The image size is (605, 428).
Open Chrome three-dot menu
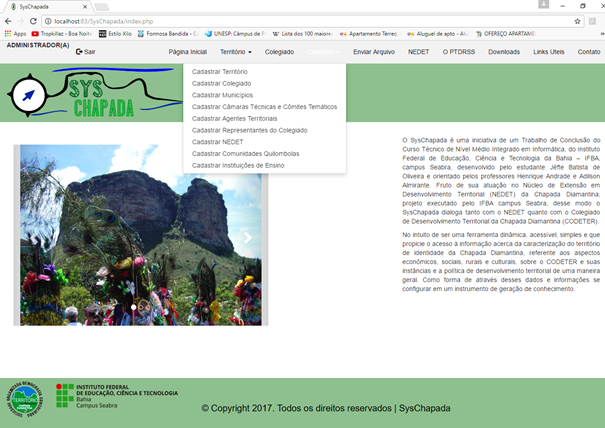[x=593, y=20]
